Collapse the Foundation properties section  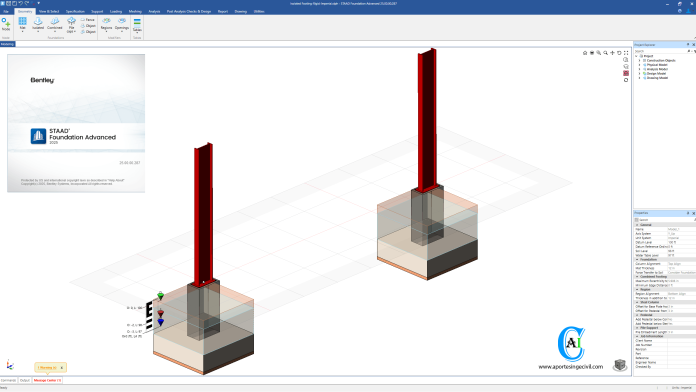tap(637, 260)
